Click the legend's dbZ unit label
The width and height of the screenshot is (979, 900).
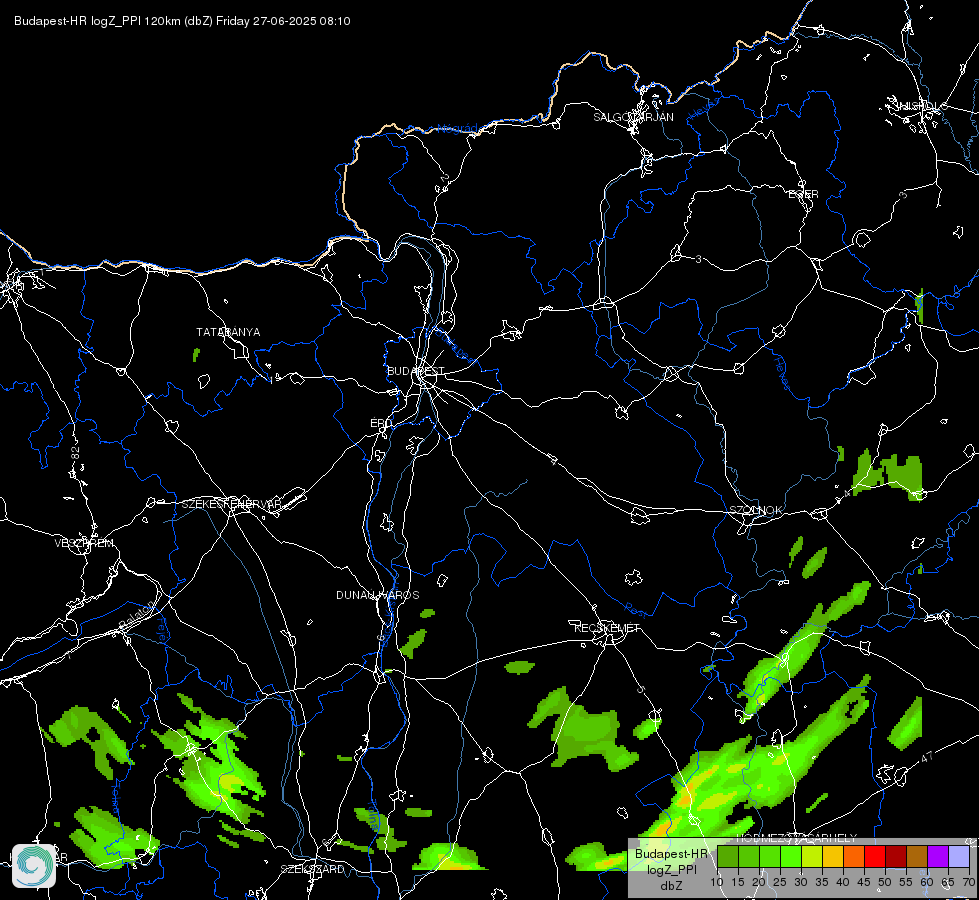click(x=671, y=886)
